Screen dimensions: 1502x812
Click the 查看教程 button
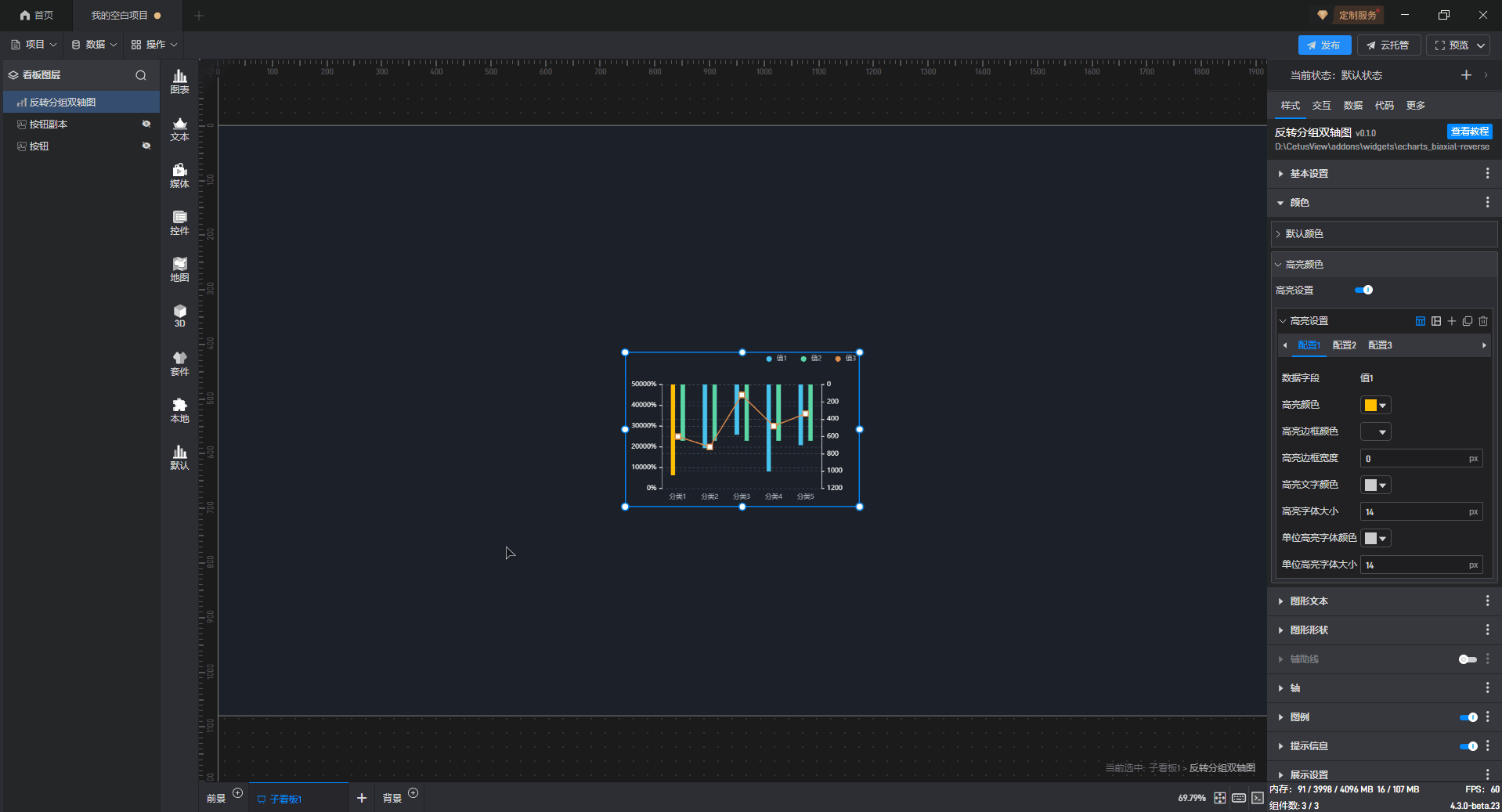click(x=1469, y=132)
